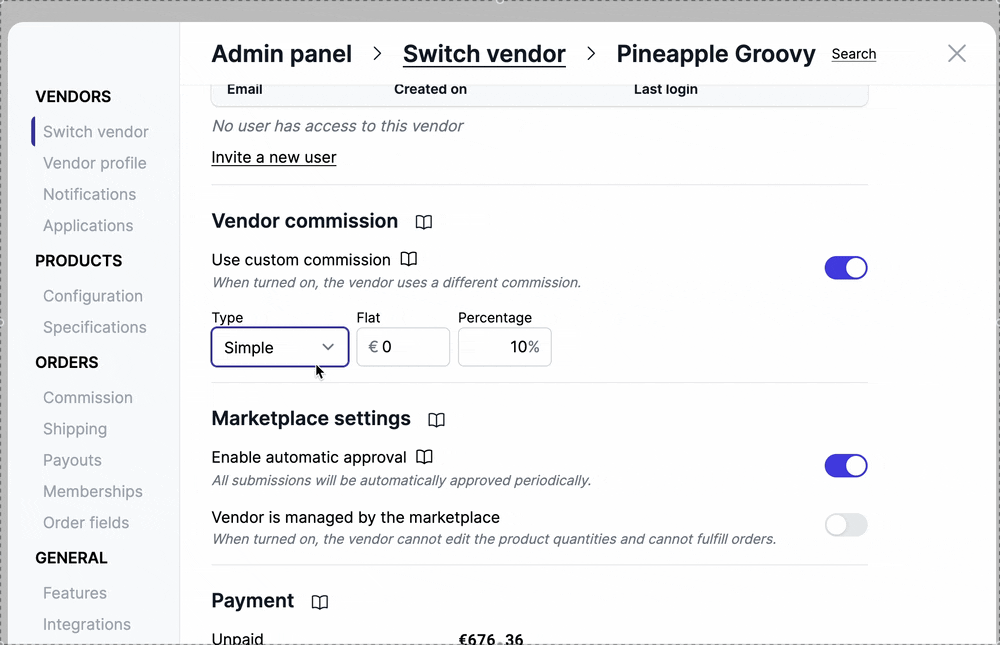The height and width of the screenshot is (645, 1000).
Task: Enable Vendor is managed by the marketplace
Action: (x=846, y=525)
